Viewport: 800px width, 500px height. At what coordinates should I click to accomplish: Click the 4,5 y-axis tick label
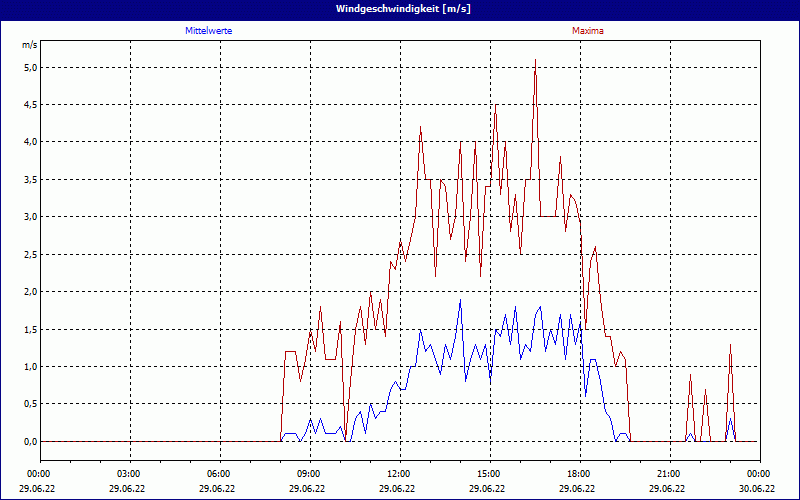[x=30, y=104]
